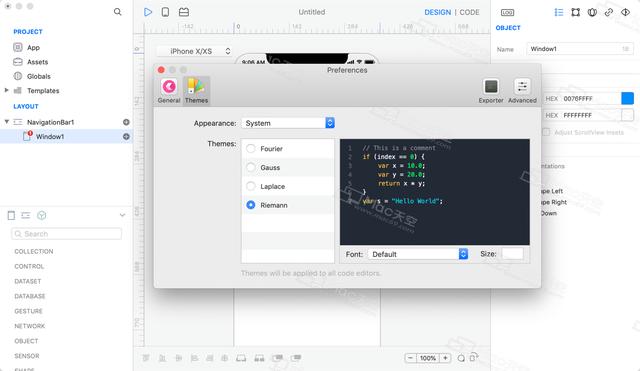
Task: Switch to the Themes preferences pane
Action: [x=196, y=91]
